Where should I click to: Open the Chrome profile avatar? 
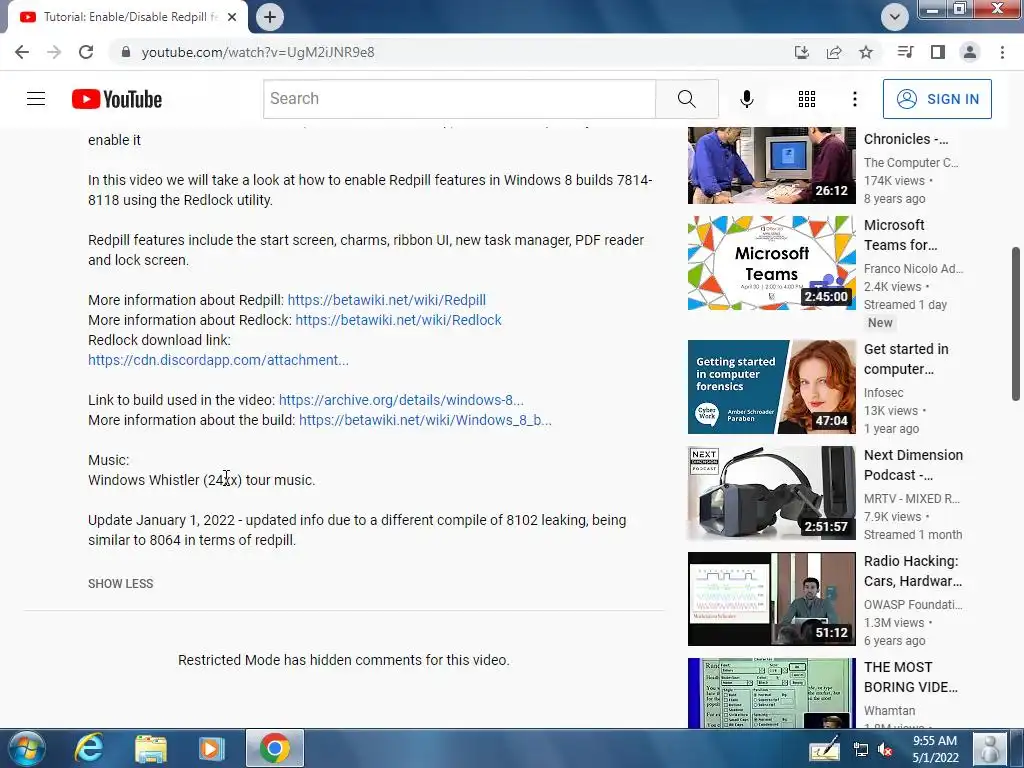click(x=970, y=52)
